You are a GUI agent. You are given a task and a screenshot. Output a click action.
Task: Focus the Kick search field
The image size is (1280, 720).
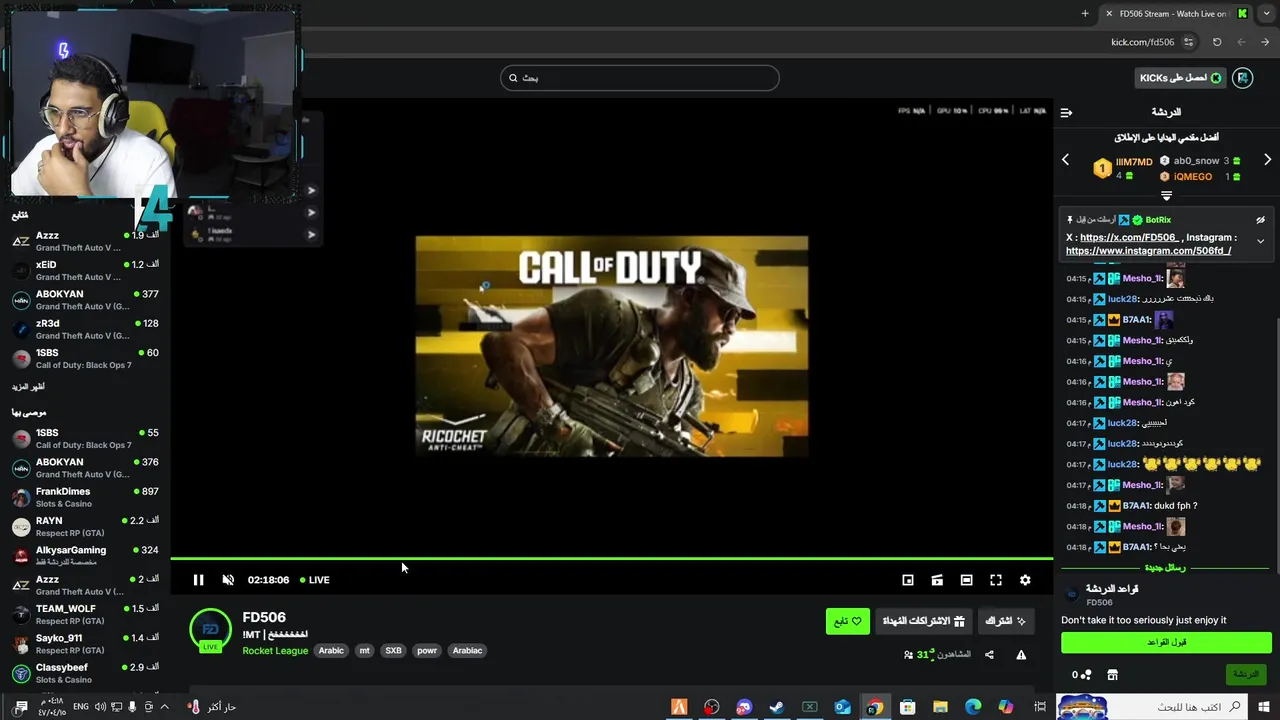[640, 78]
